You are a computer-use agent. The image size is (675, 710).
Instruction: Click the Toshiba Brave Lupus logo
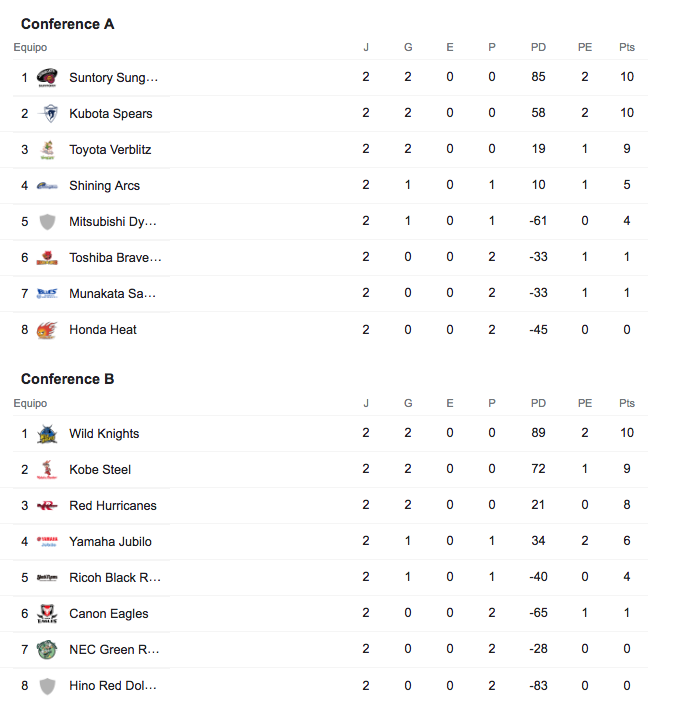(x=47, y=258)
